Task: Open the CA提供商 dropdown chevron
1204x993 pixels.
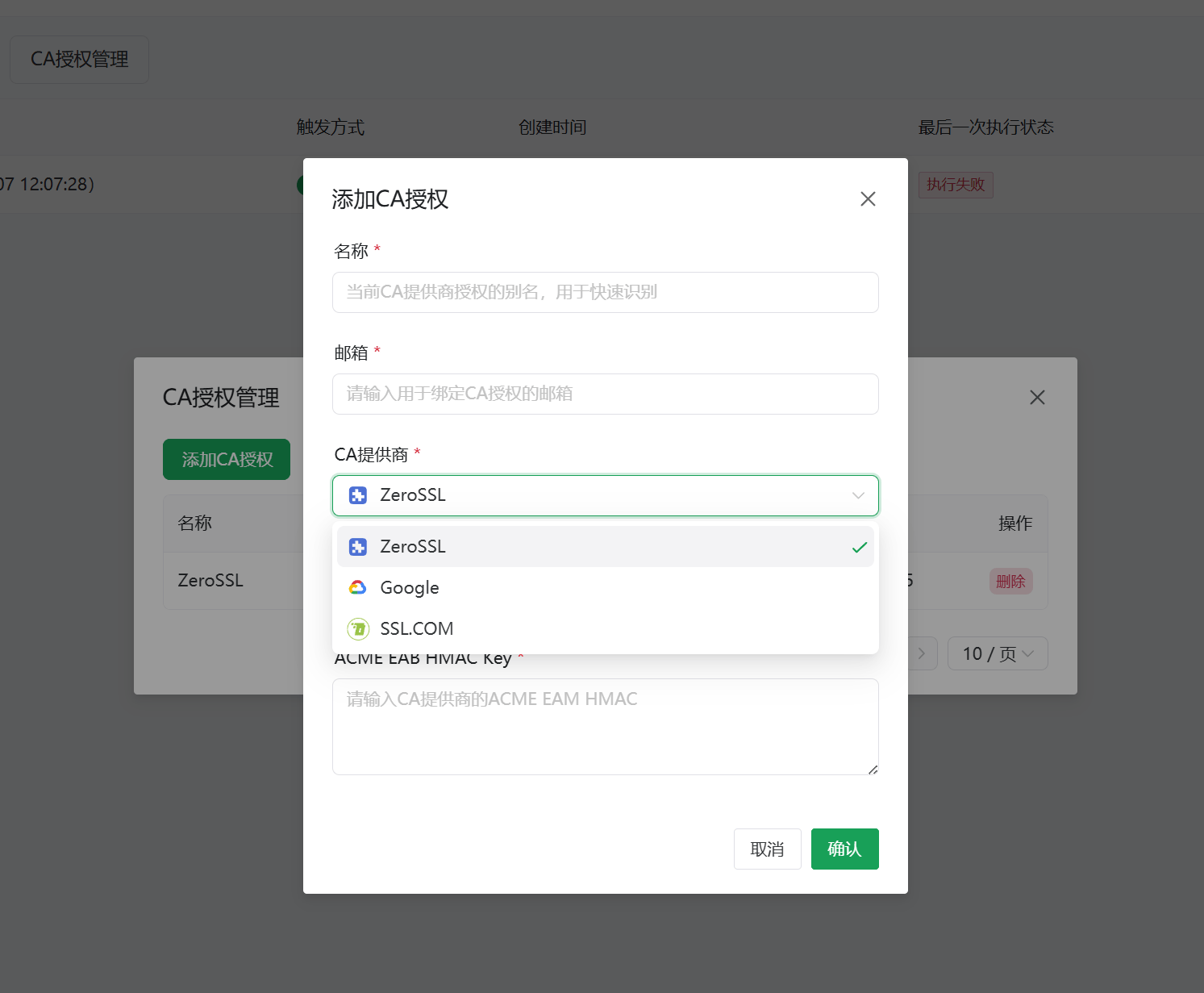Action: pyautogui.click(x=858, y=495)
